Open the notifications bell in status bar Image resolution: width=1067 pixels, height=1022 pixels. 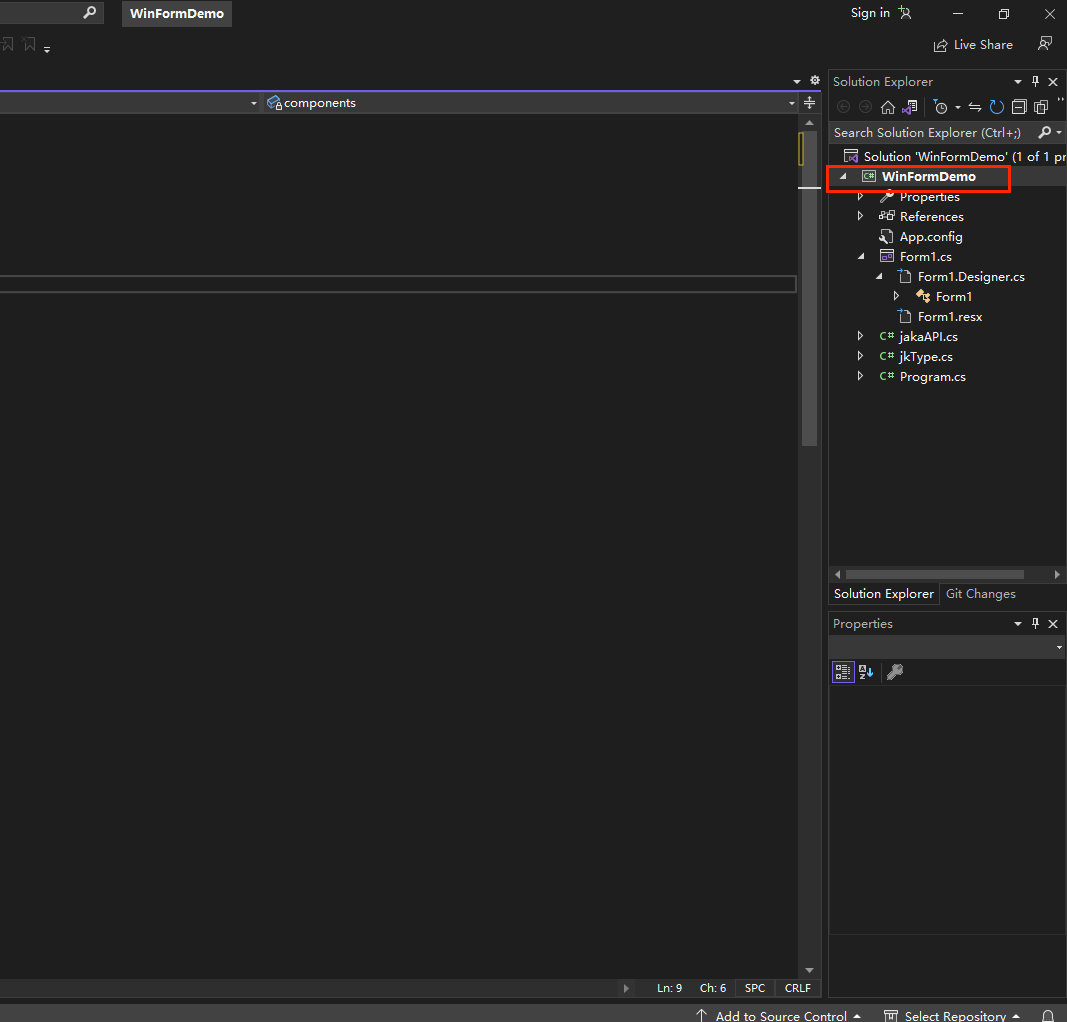tap(1047, 1015)
